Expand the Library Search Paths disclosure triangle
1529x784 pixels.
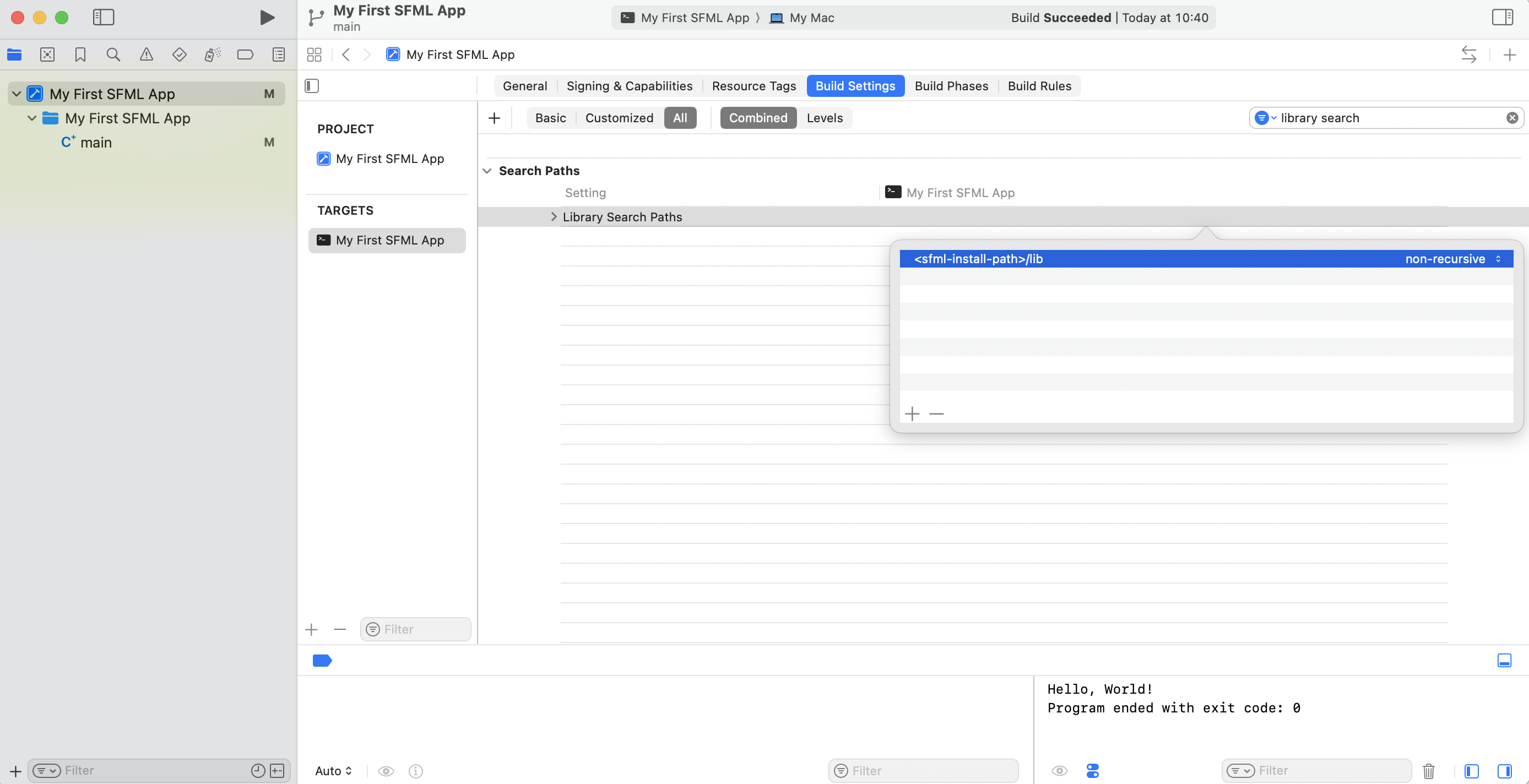(554, 216)
